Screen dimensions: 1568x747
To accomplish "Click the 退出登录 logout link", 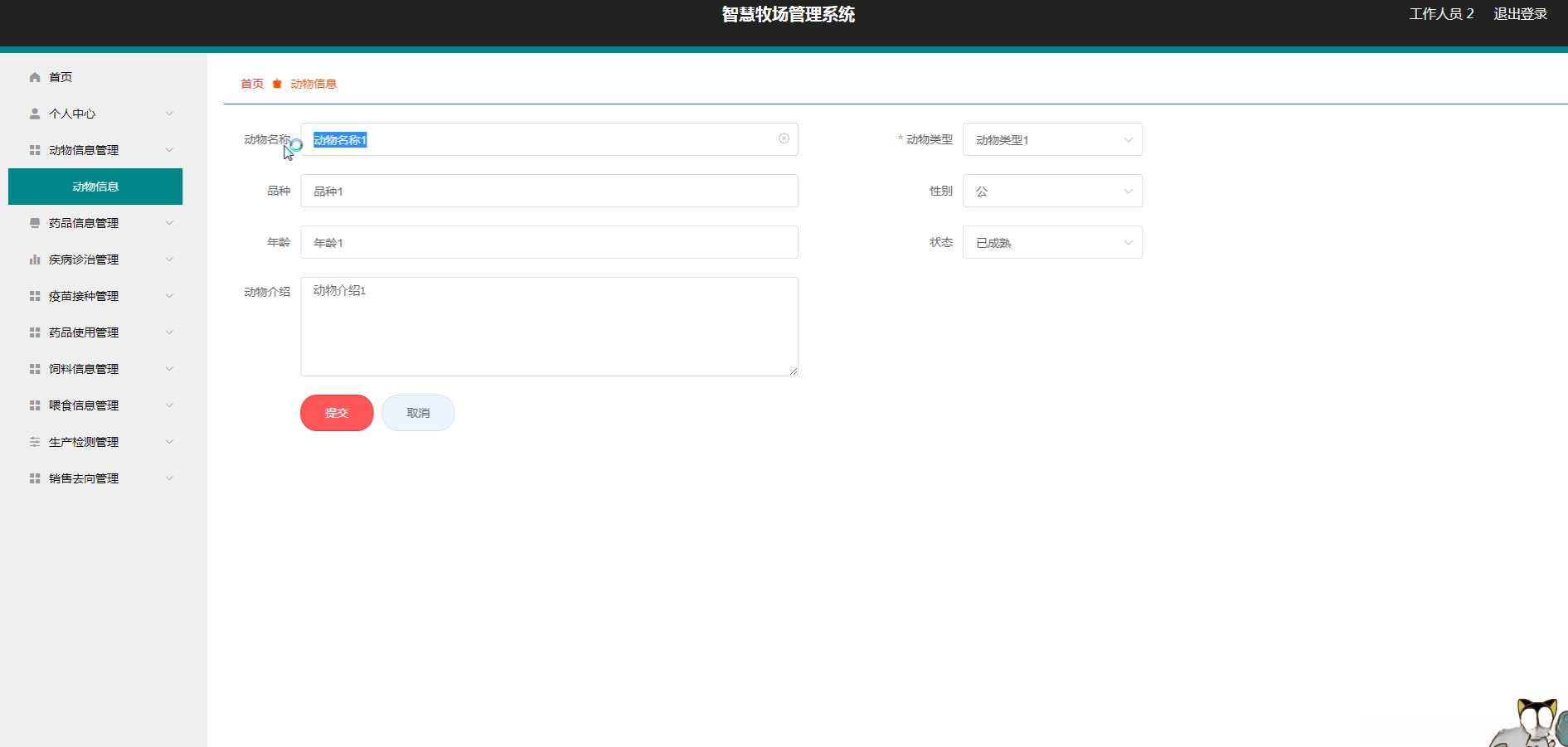I will (x=1520, y=14).
